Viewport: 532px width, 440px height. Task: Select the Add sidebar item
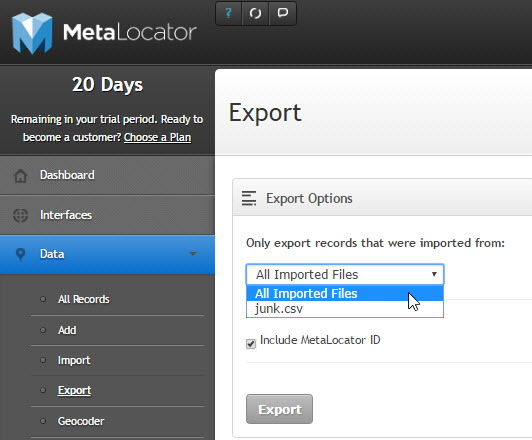(x=67, y=330)
